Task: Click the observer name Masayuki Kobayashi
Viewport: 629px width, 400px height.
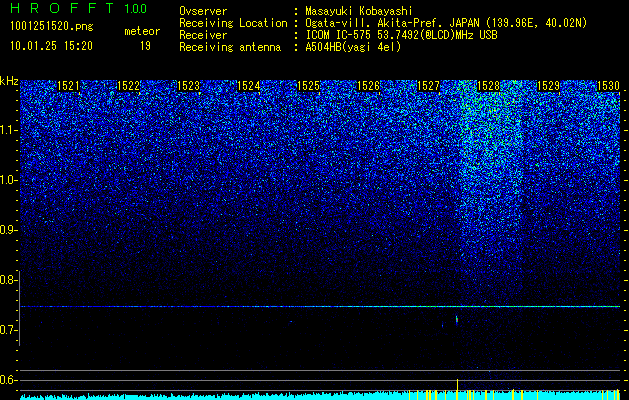Action: point(359,11)
